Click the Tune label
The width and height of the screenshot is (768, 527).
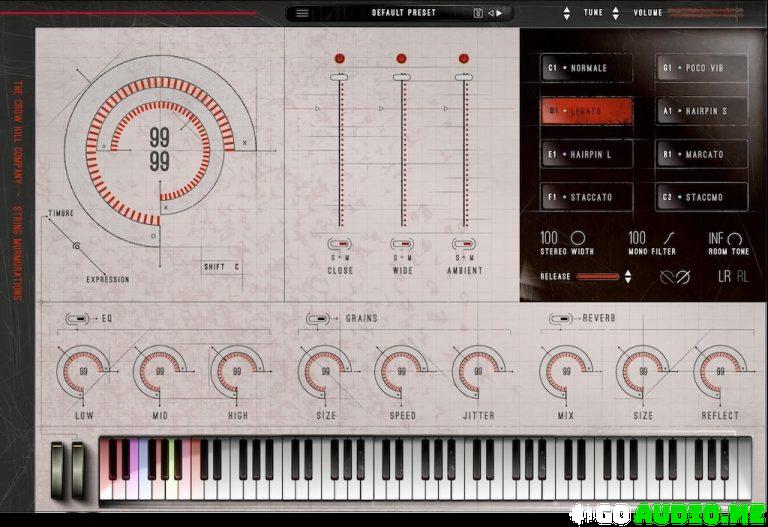[593, 13]
